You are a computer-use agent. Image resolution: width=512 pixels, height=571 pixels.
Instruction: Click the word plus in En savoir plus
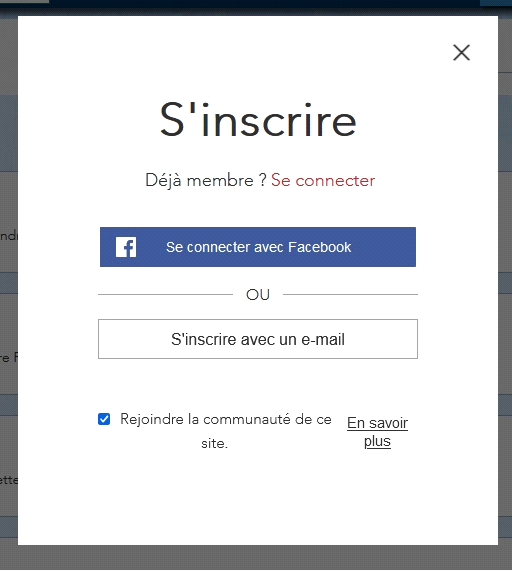point(377,441)
